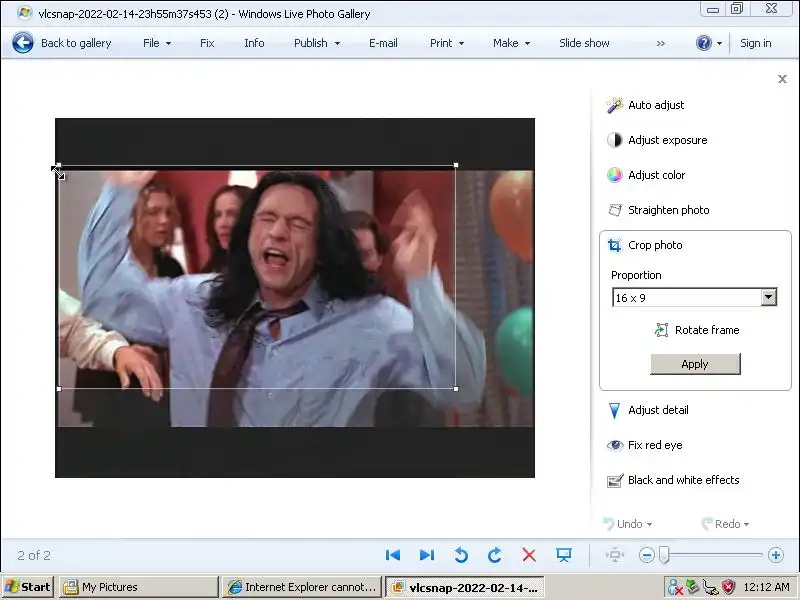Click the Redo button
This screenshot has height=600, width=800.
click(720, 524)
